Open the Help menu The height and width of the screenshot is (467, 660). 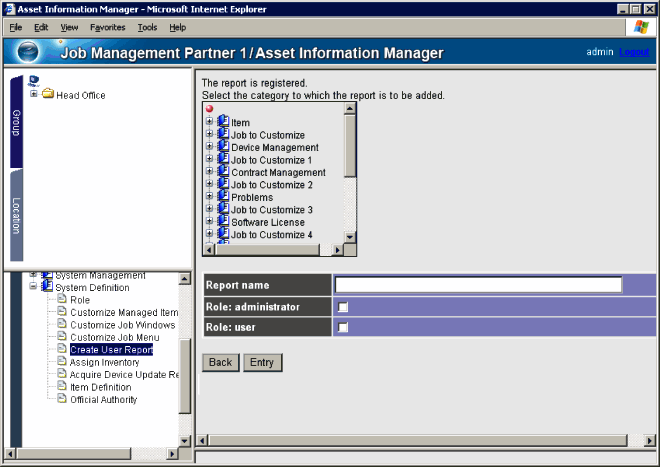click(x=178, y=27)
